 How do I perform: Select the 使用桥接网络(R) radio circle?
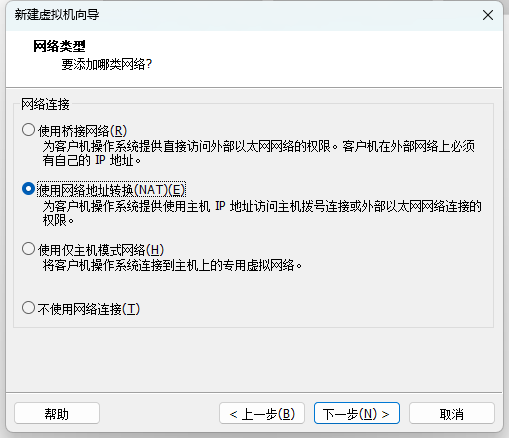pos(28,130)
